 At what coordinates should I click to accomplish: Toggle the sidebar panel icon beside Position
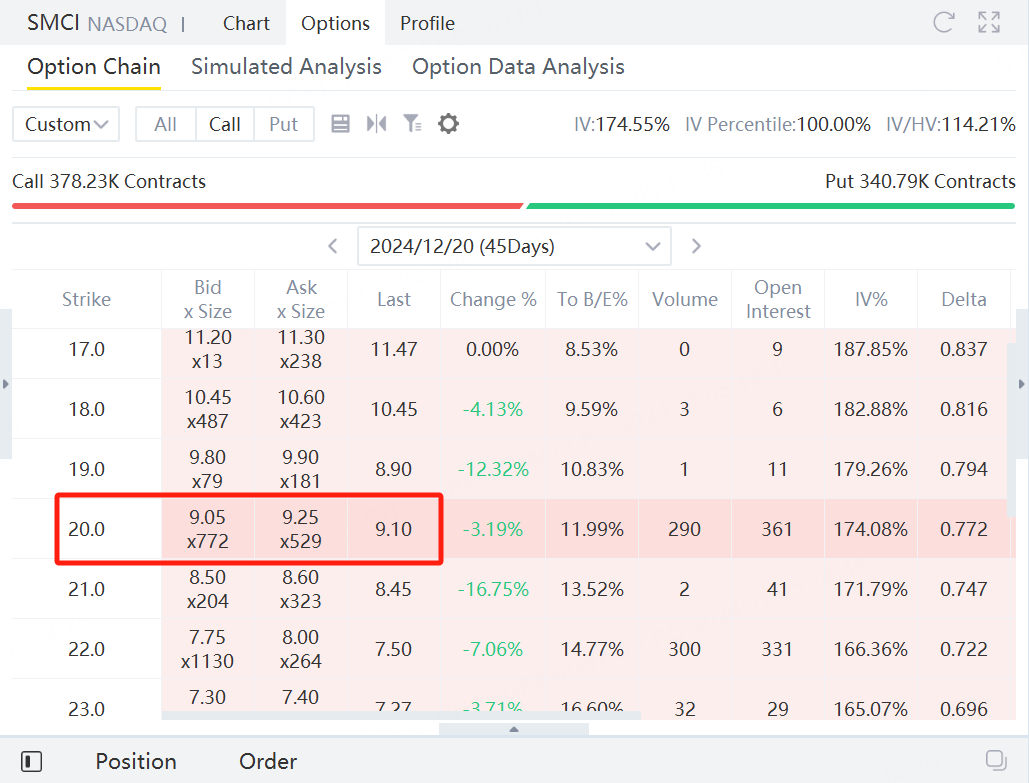click(32, 761)
